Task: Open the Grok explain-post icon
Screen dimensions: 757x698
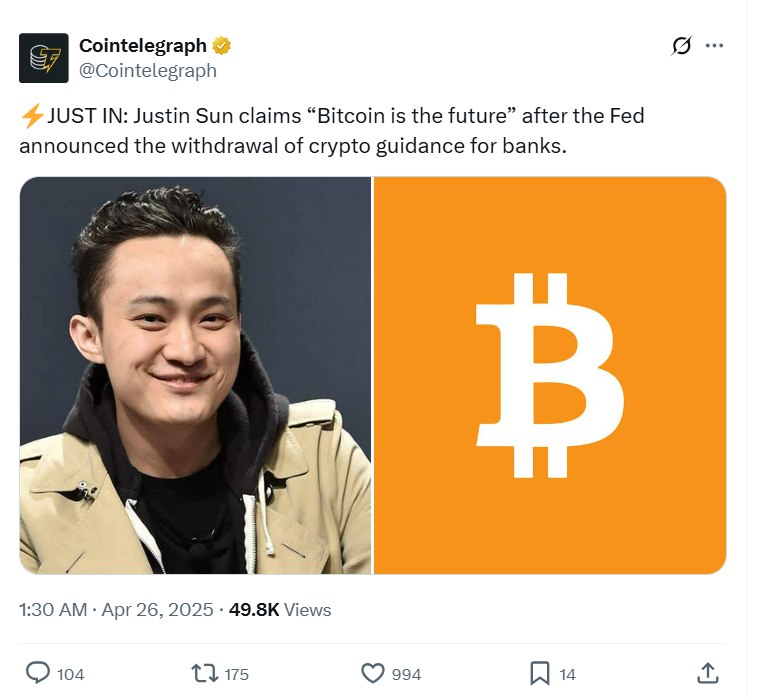Action: tap(681, 46)
